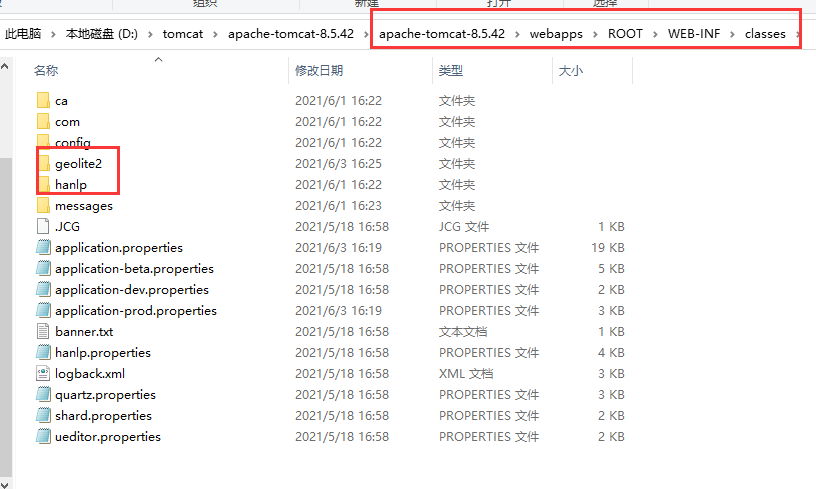Select shard.properties file name

point(104,416)
